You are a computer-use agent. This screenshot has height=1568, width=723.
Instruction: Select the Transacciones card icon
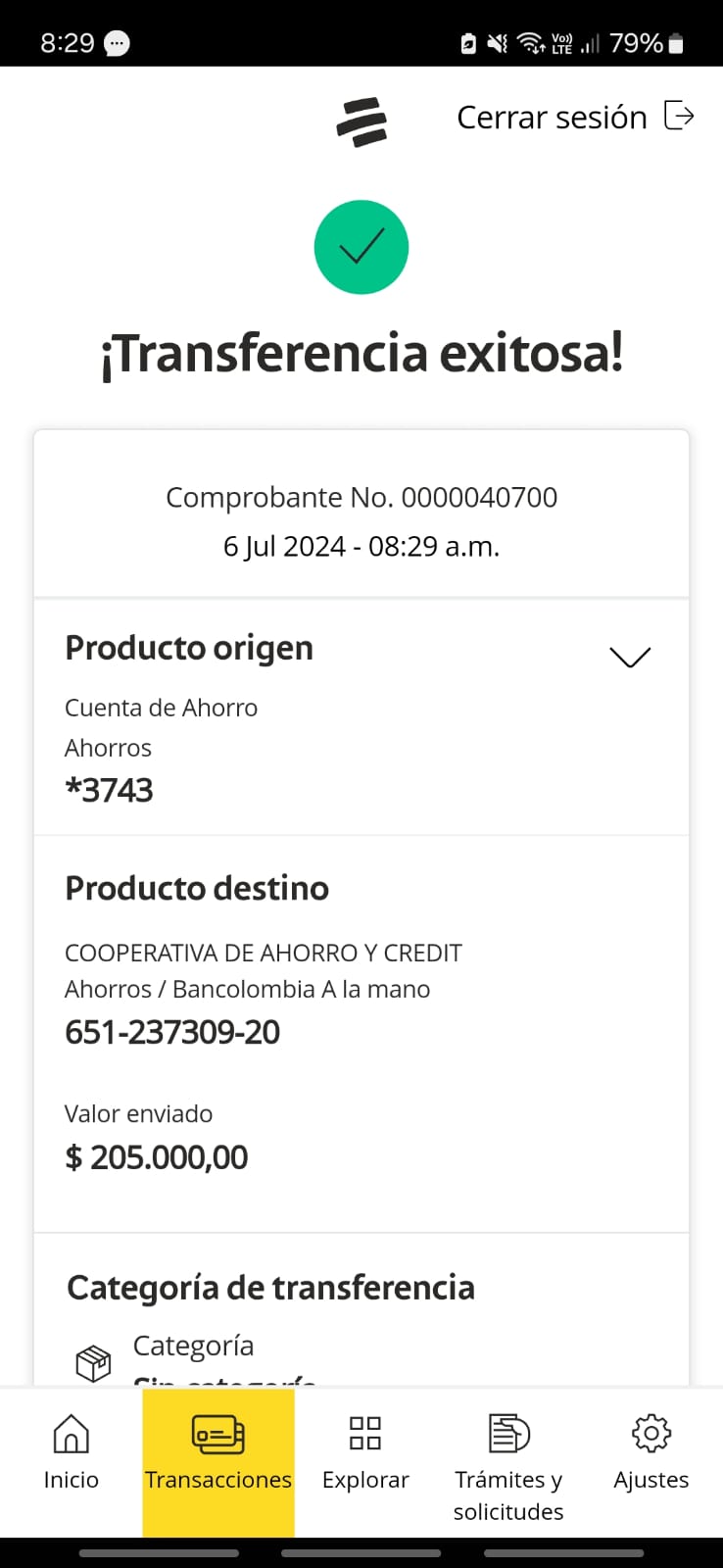point(217,1435)
